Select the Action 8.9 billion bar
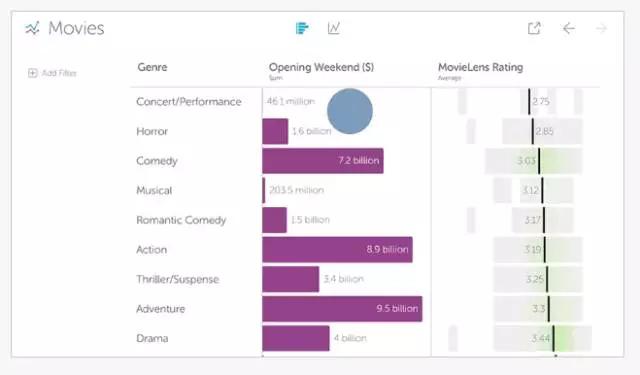Screen dimensions: 640x375 tap(338, 249)
